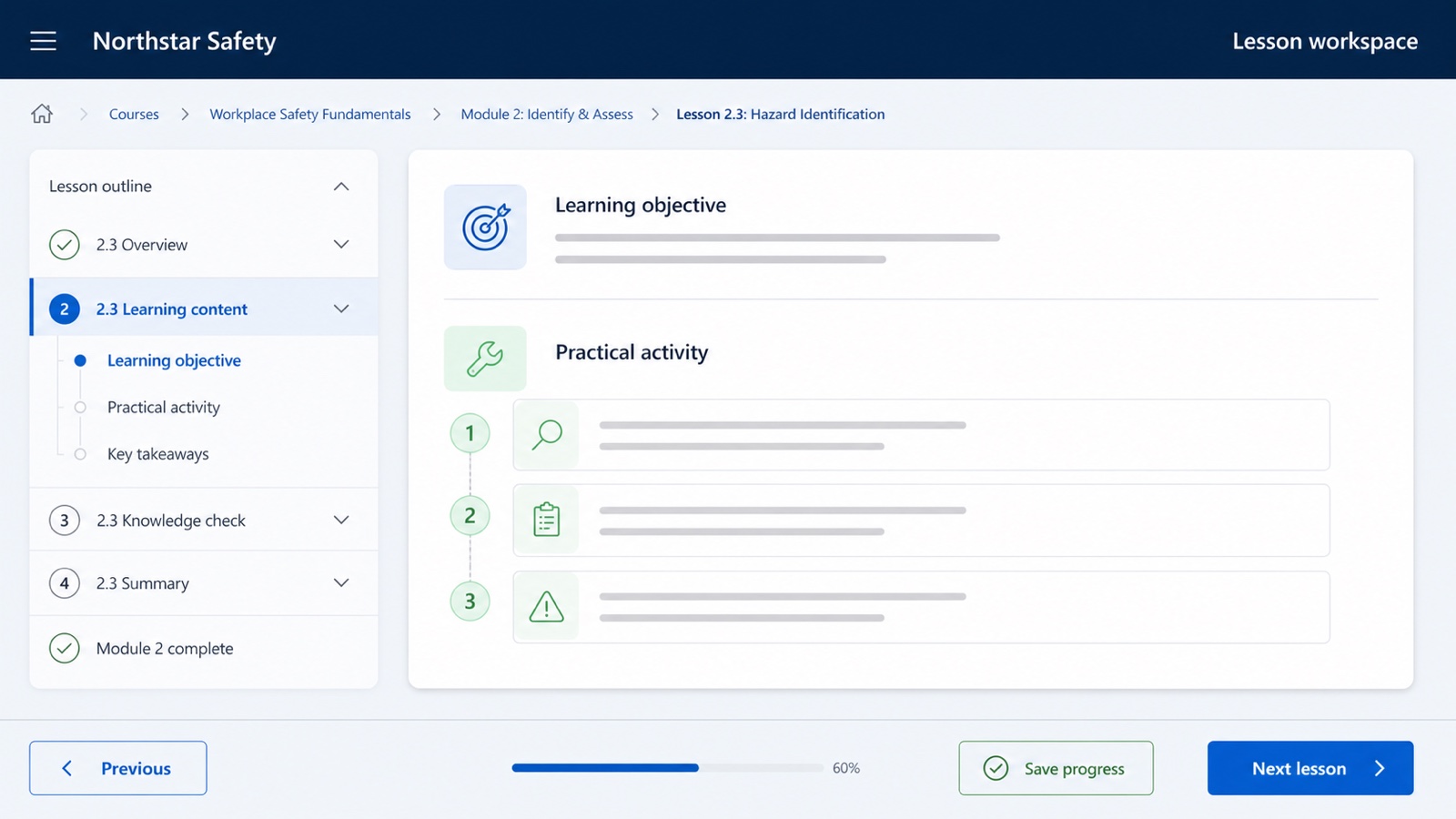Screen dimensions: 1456x819
Task: Click the Learning objective heading
Action: pos(641,206)
